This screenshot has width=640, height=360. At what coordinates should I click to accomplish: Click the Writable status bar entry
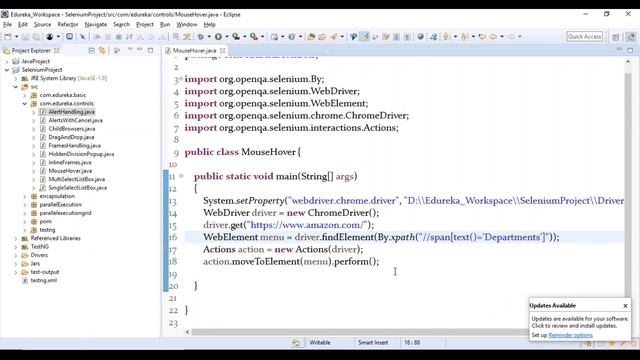click(320, 343)
